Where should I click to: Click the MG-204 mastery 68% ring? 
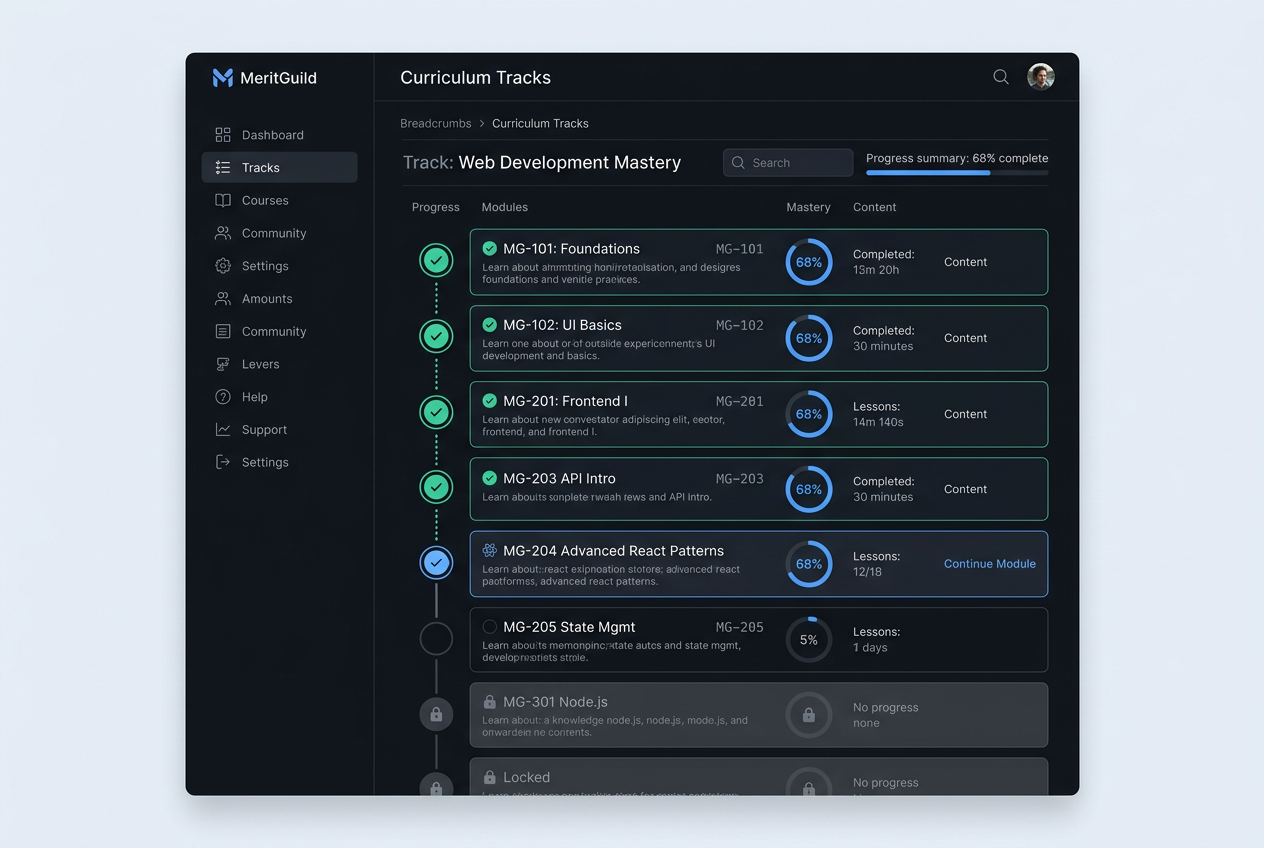[809, 564]
